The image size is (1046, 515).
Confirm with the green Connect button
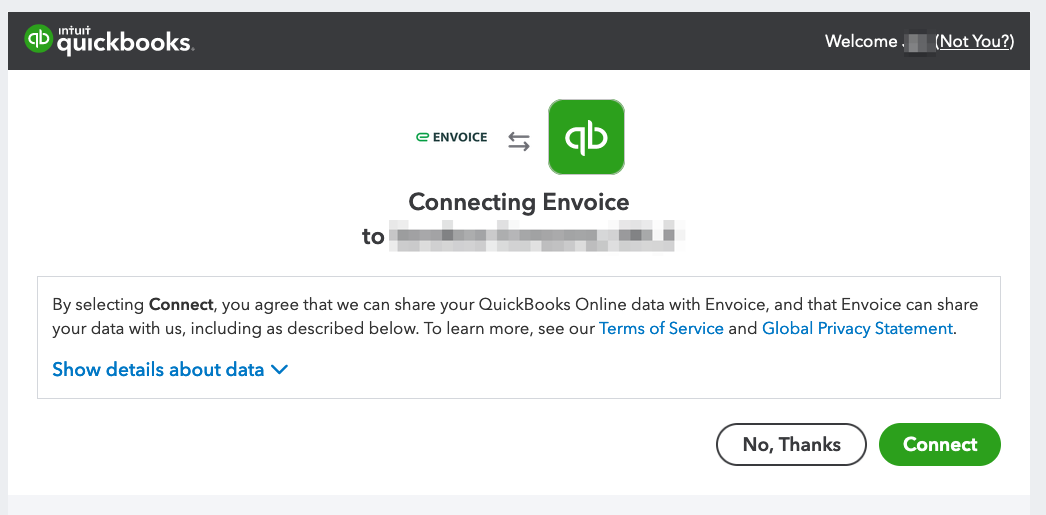click(x=940, y=444)
